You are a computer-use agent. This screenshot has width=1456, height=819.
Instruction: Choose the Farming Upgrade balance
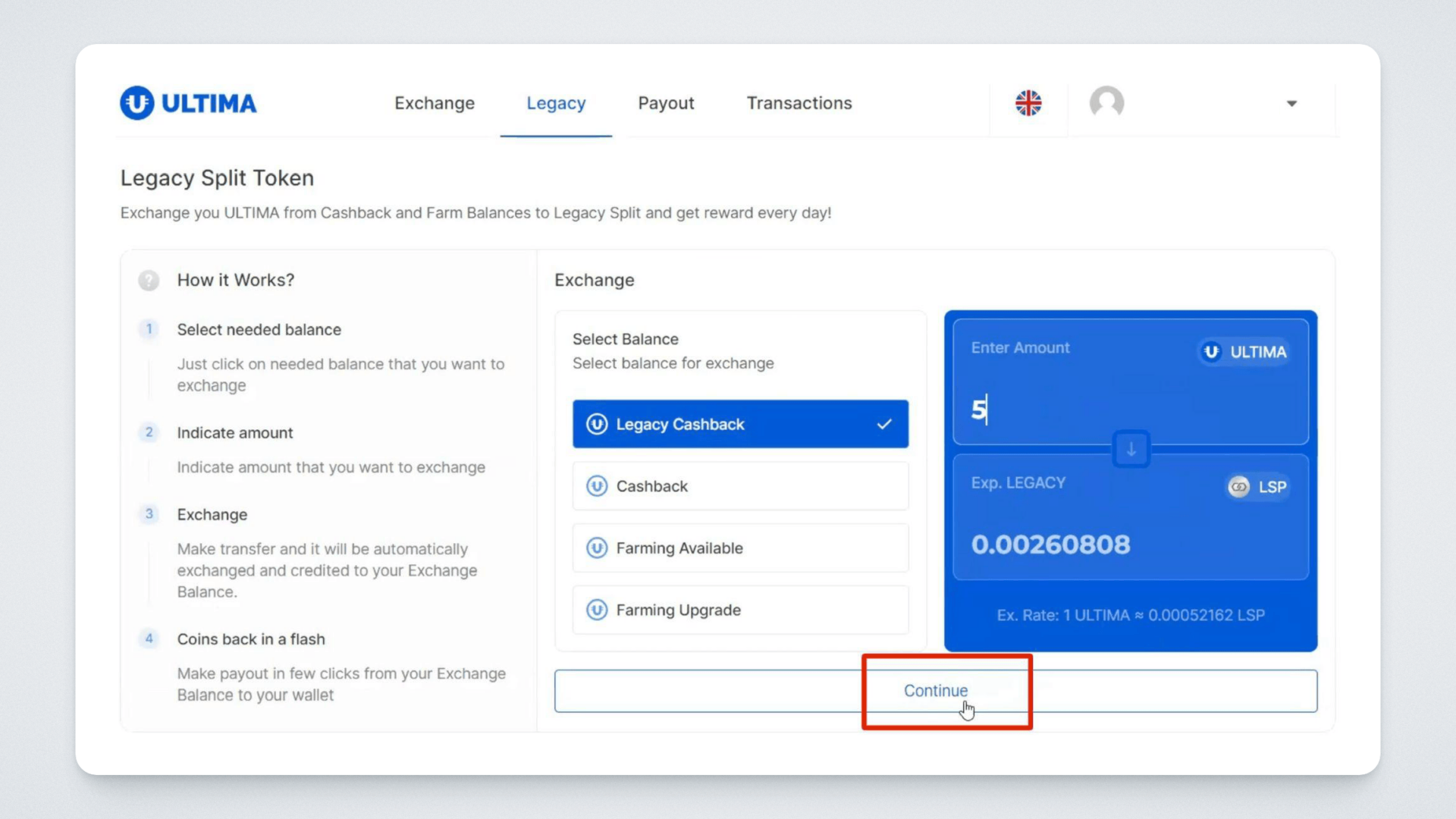pos(740,610)
